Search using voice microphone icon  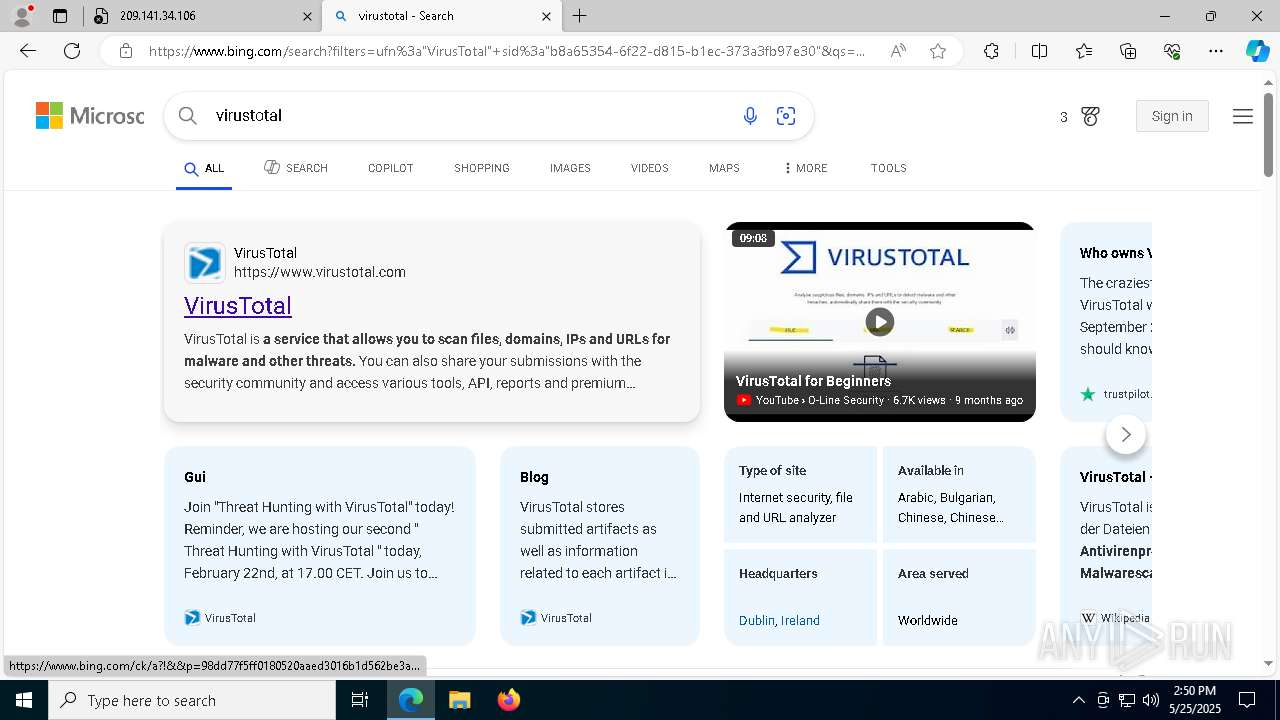tap(750, 116)
